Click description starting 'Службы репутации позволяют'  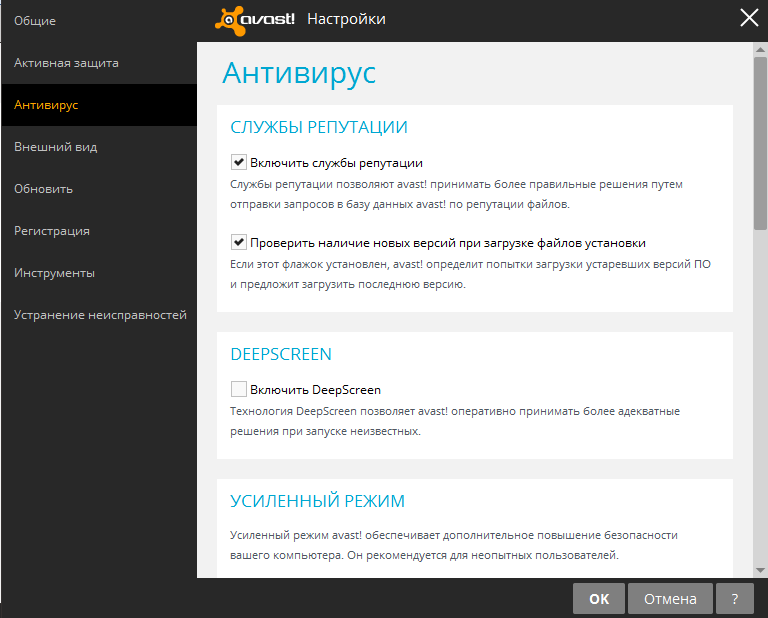click(456, 194)
